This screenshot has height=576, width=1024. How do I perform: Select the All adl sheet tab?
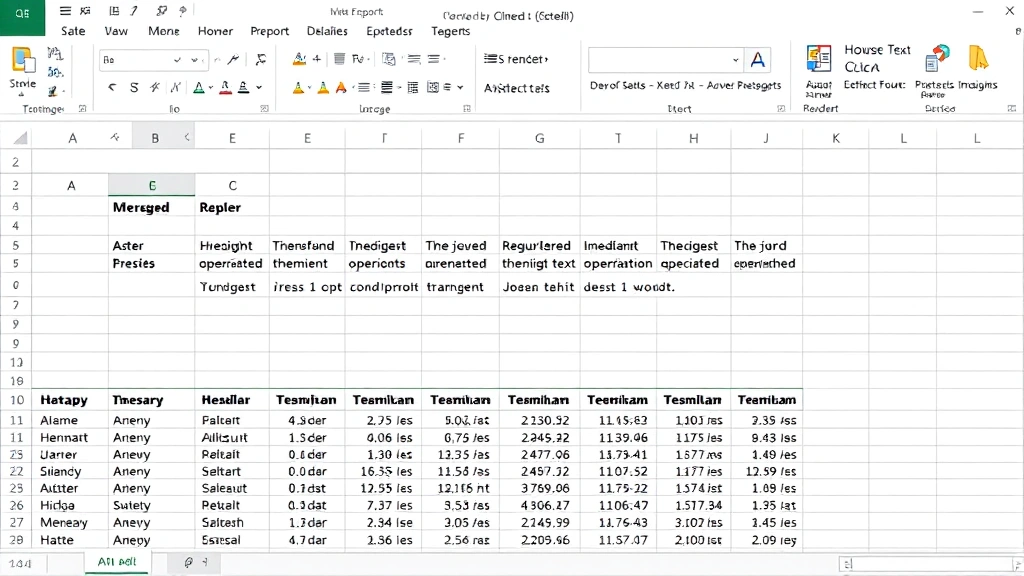coord(117,561)
